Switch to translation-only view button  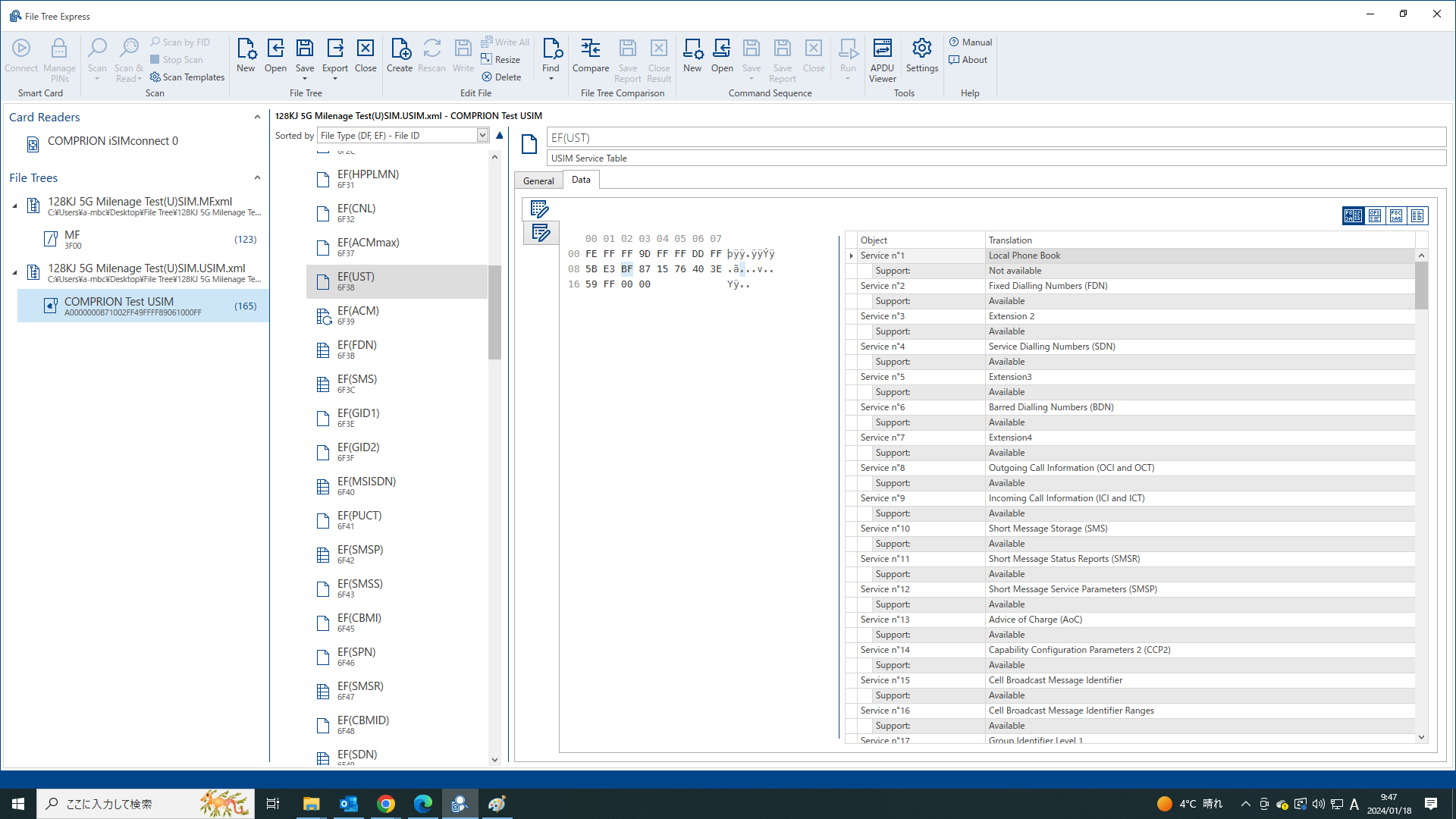[1417, 216]
